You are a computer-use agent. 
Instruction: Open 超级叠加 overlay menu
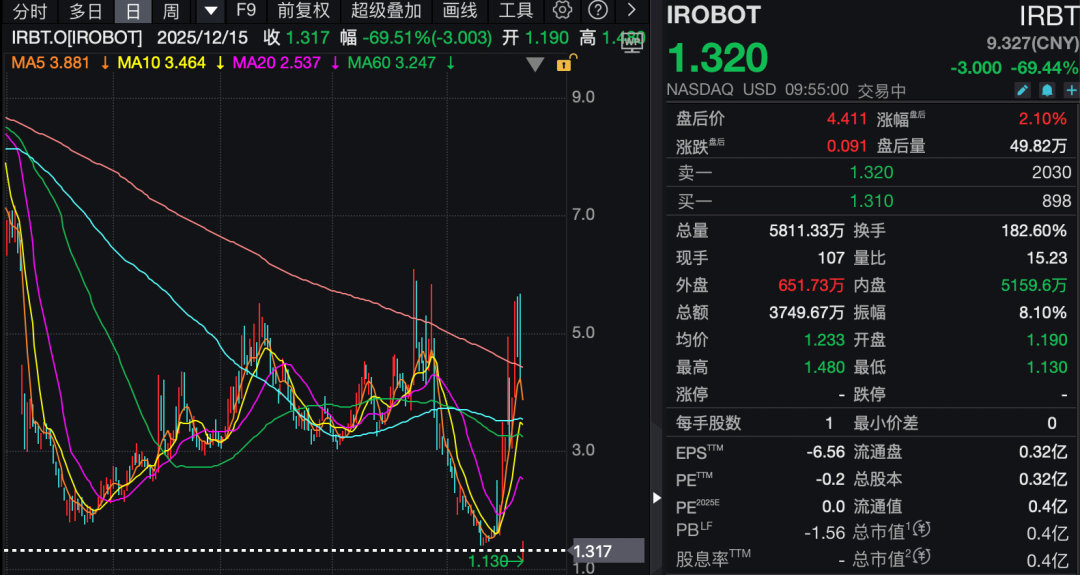click(386, 10)
